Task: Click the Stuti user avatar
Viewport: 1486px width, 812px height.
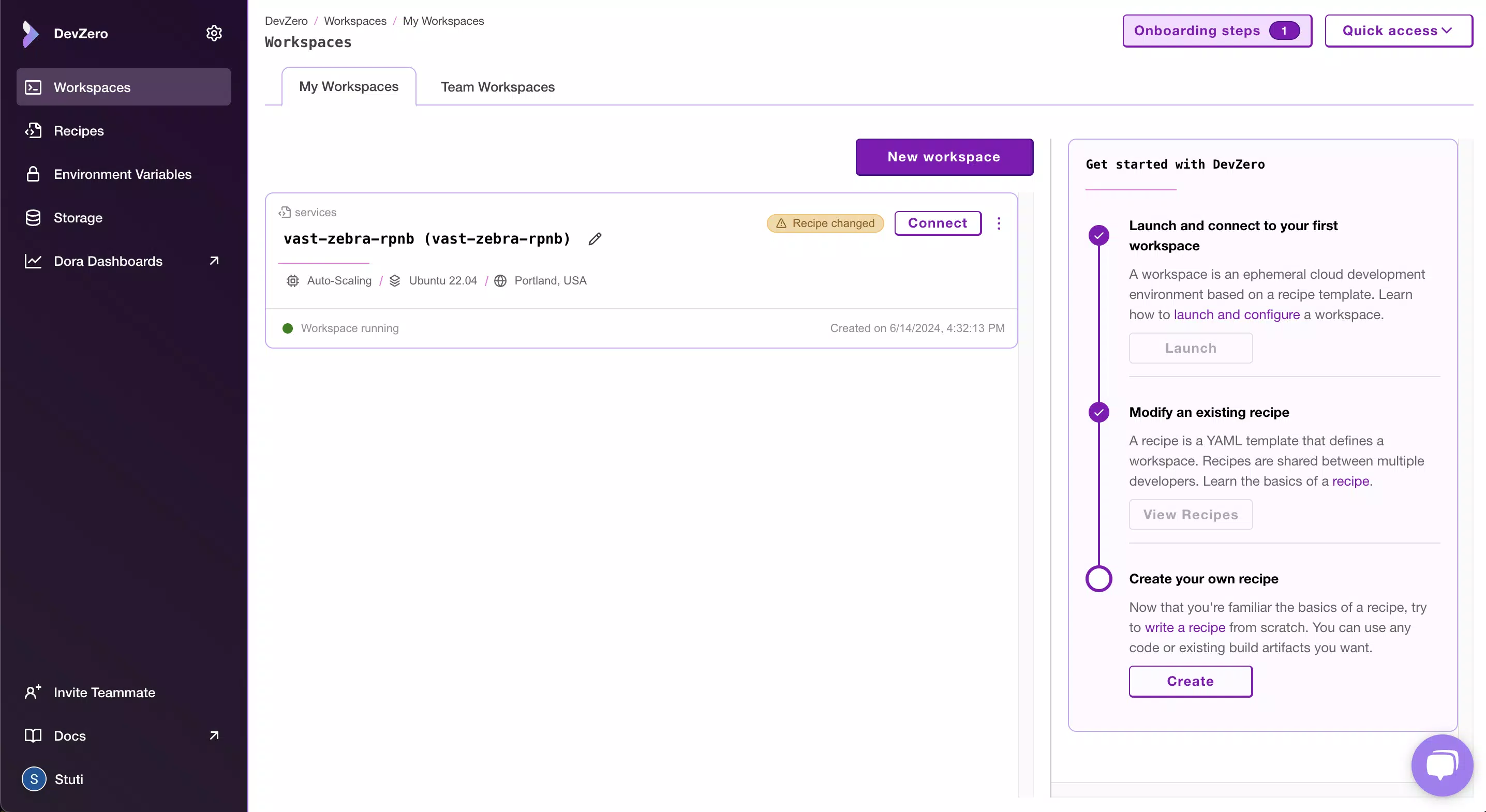Action: [34, 779]
